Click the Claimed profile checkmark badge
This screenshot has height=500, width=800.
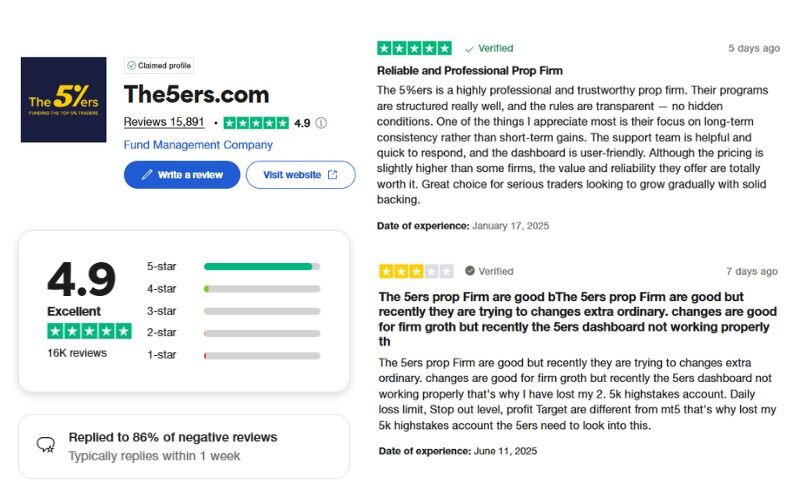click(132, 66)
